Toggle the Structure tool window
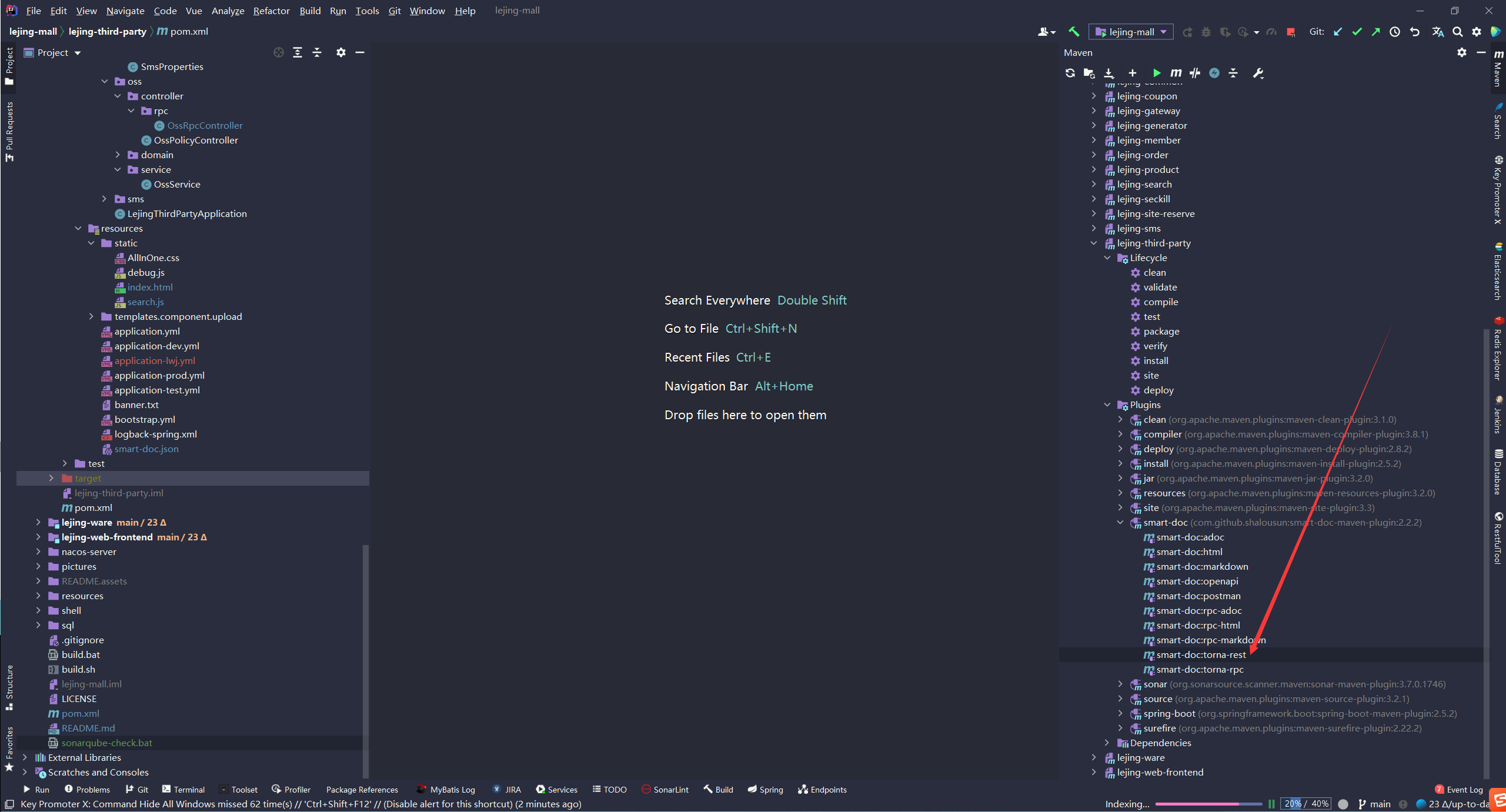The height and width of the screenshot is (812, 1506). (x=9, y=687)
